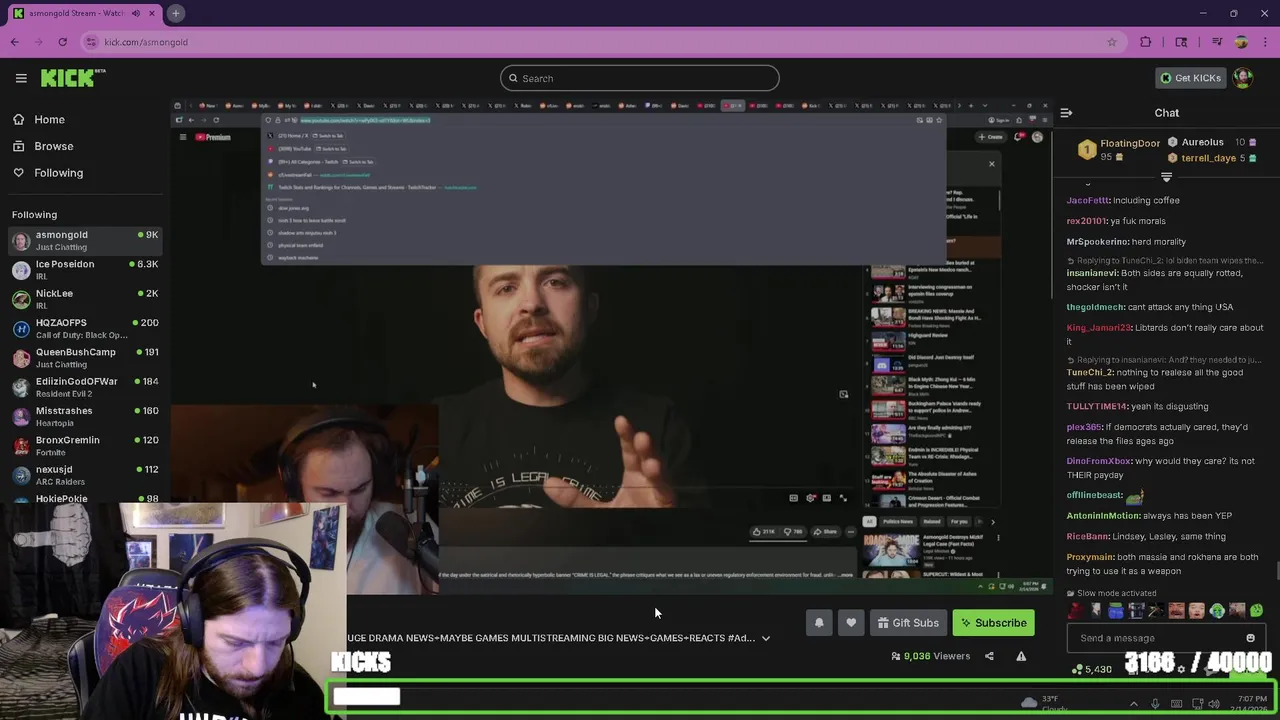Open QueenBushCamp channel from sidebar
The width and height of the screenshot is (1280, 720).
click(x=85, y=358)
